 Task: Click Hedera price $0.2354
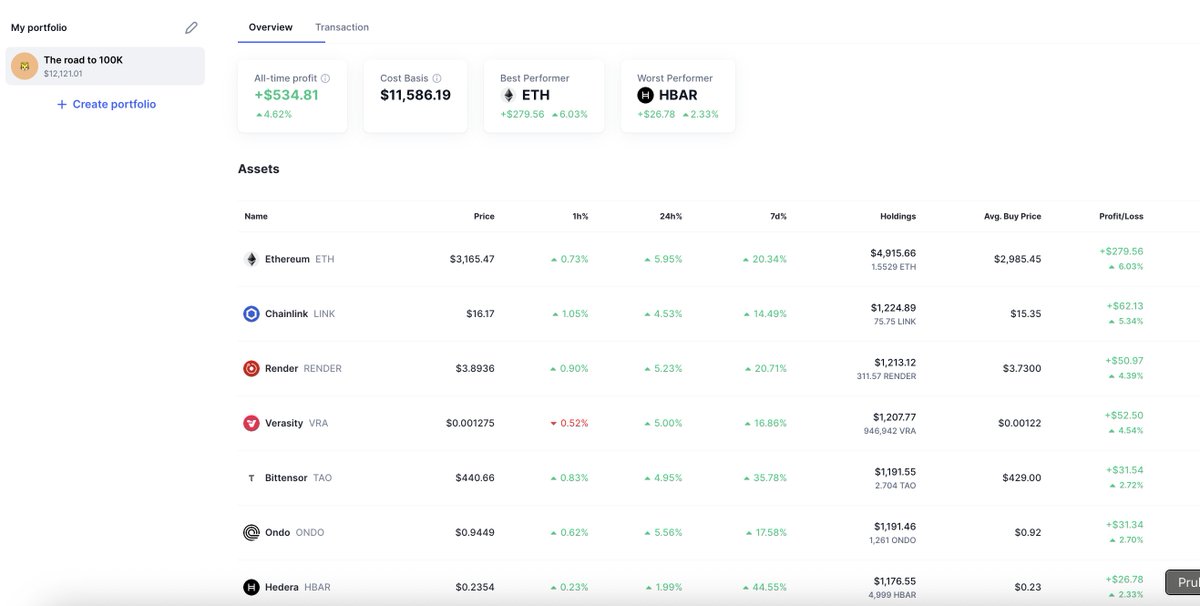[x=475, y=587]
